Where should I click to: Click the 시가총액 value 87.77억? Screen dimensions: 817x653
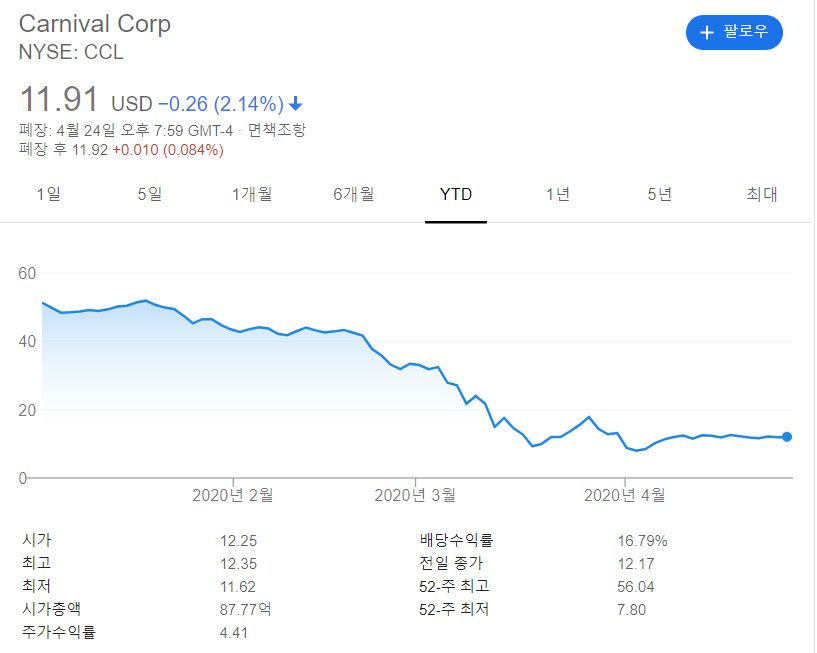pyautogui.click(x=245, y=609)
